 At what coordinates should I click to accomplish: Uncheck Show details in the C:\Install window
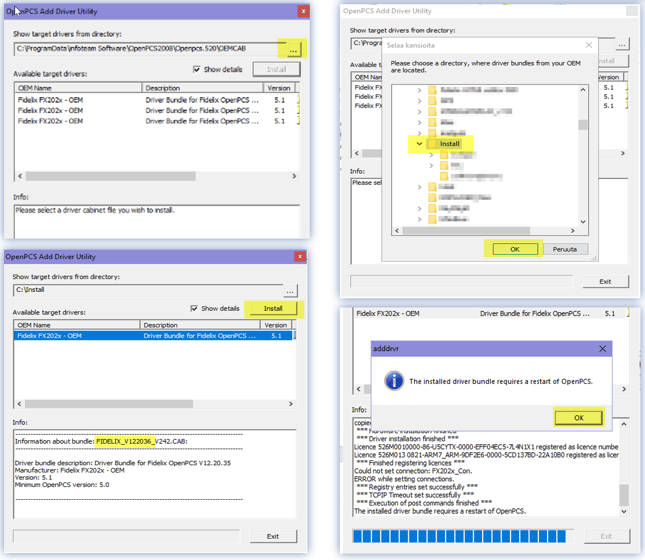point(194,308)
